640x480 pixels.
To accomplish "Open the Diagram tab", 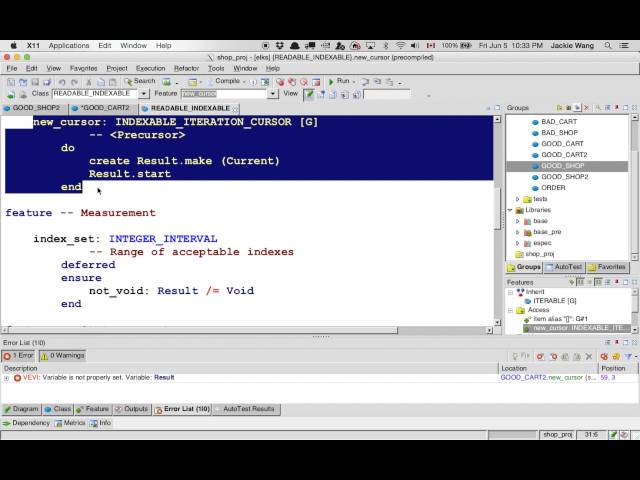I will coord(21,409).
